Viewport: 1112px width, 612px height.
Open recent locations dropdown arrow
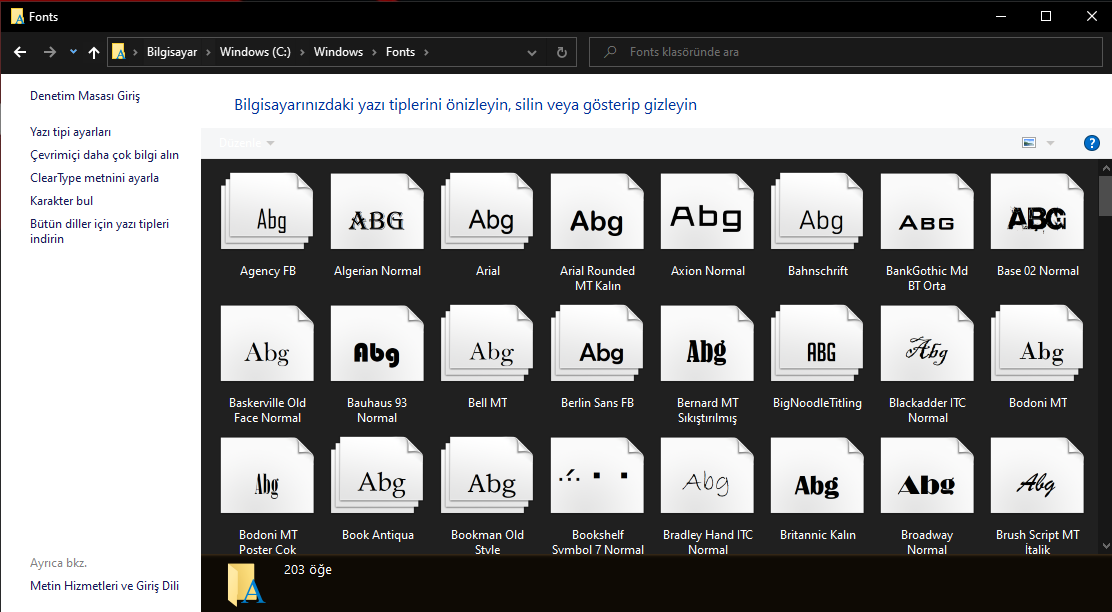(x=73, y=52)
